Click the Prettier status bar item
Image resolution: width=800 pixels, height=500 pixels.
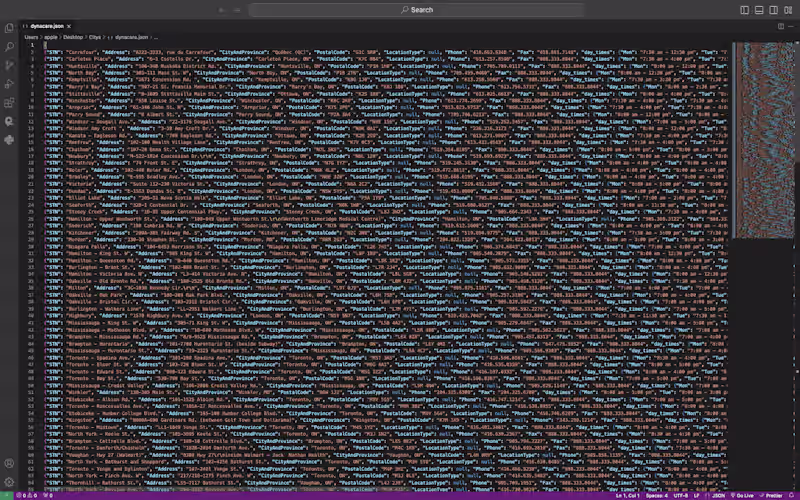point(770,495)
